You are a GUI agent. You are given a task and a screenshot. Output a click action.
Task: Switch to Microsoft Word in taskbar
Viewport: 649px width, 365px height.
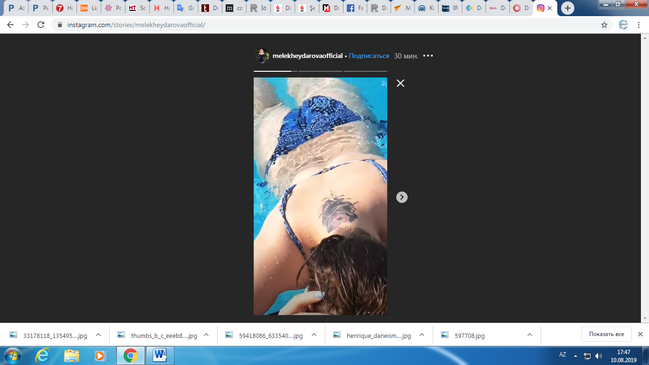pos(160,356)
